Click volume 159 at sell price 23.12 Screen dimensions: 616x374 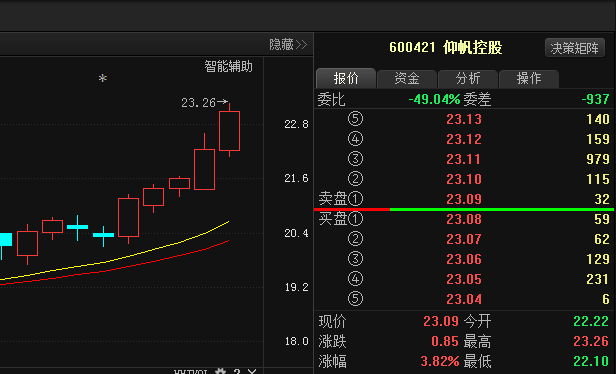point(598,139)
